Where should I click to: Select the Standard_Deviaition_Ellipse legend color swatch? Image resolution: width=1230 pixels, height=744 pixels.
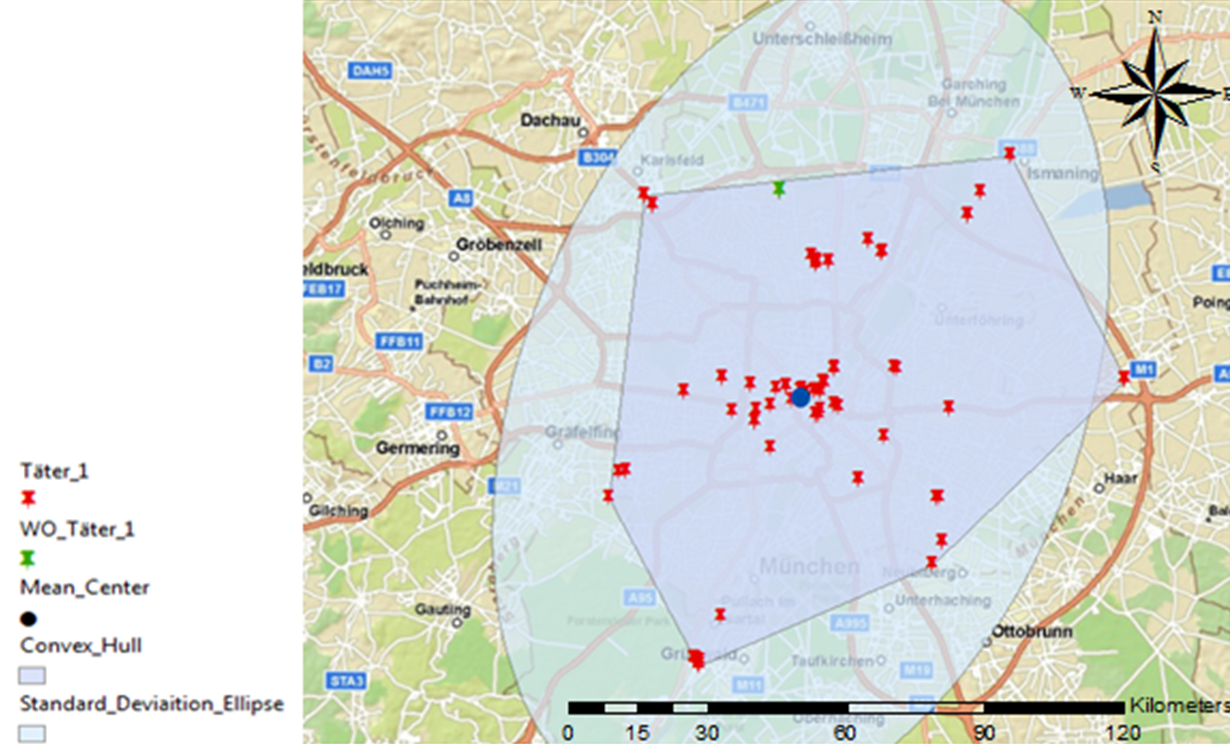(x=33, y=733)
